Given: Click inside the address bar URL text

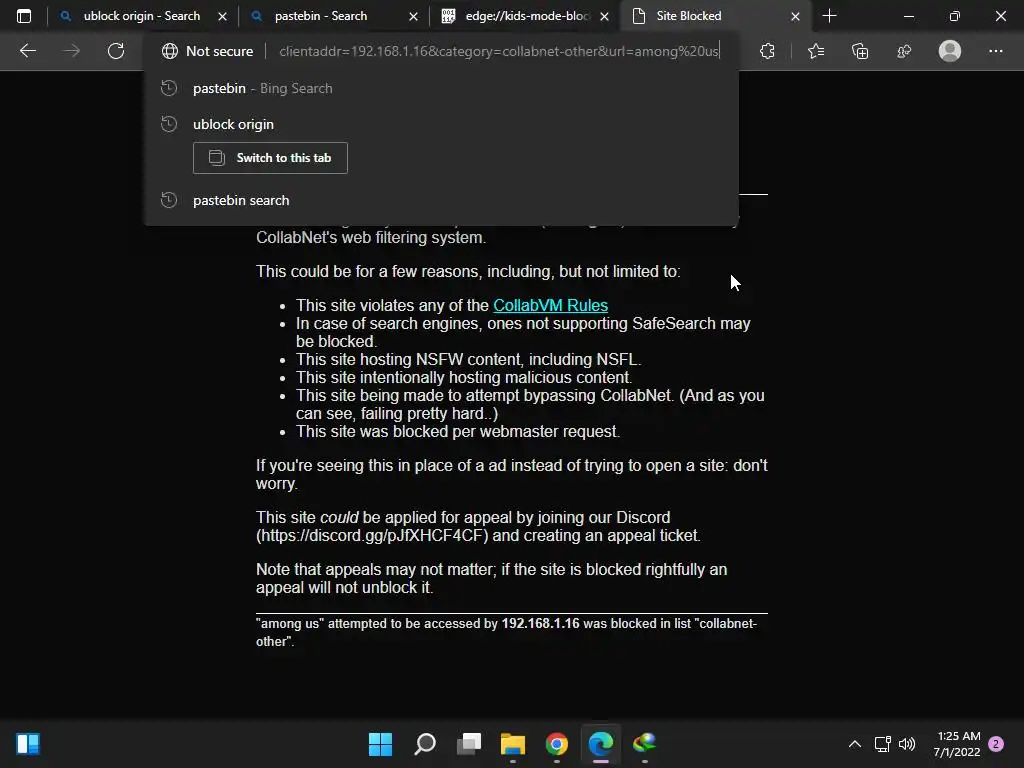Looking at the screenshot, I should click(499, 51).
